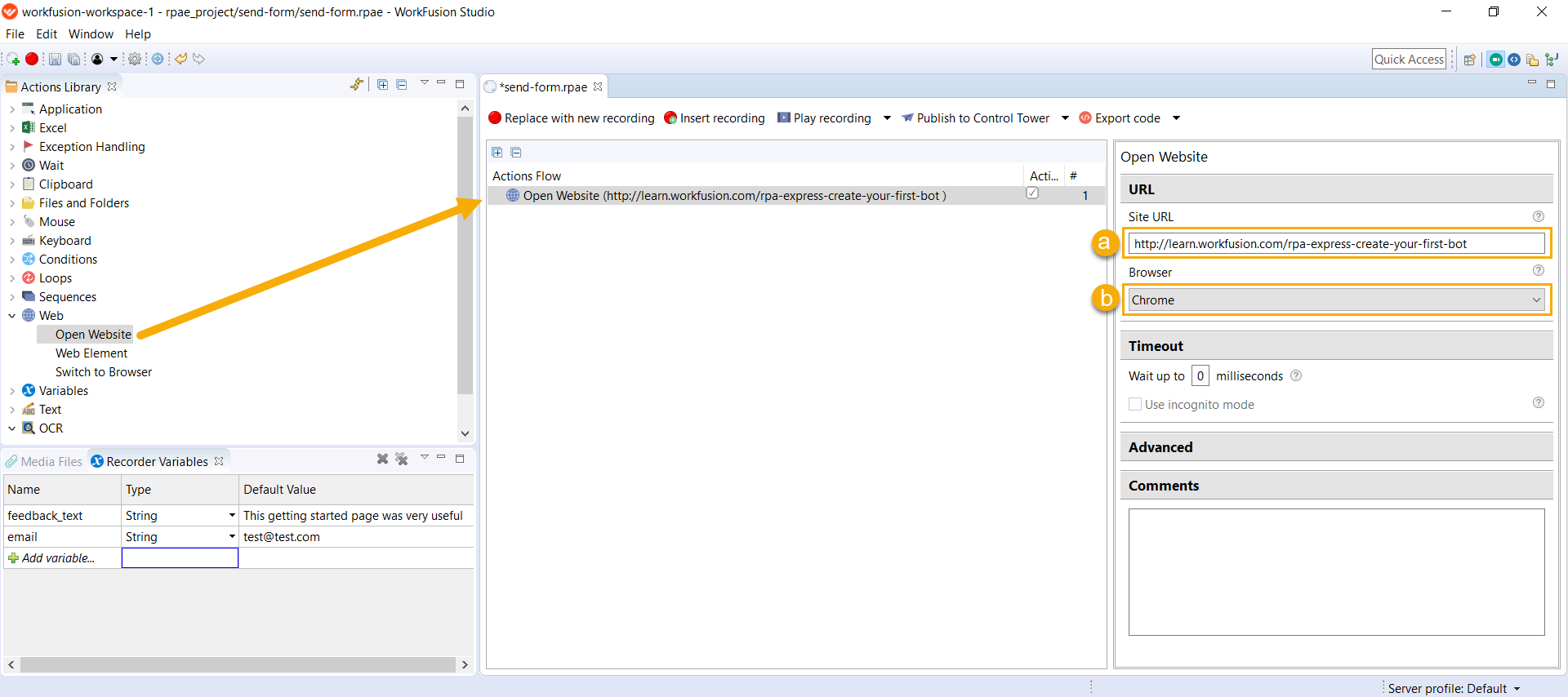Expand the Application category
1568x697 pixels.
(11, 109)
